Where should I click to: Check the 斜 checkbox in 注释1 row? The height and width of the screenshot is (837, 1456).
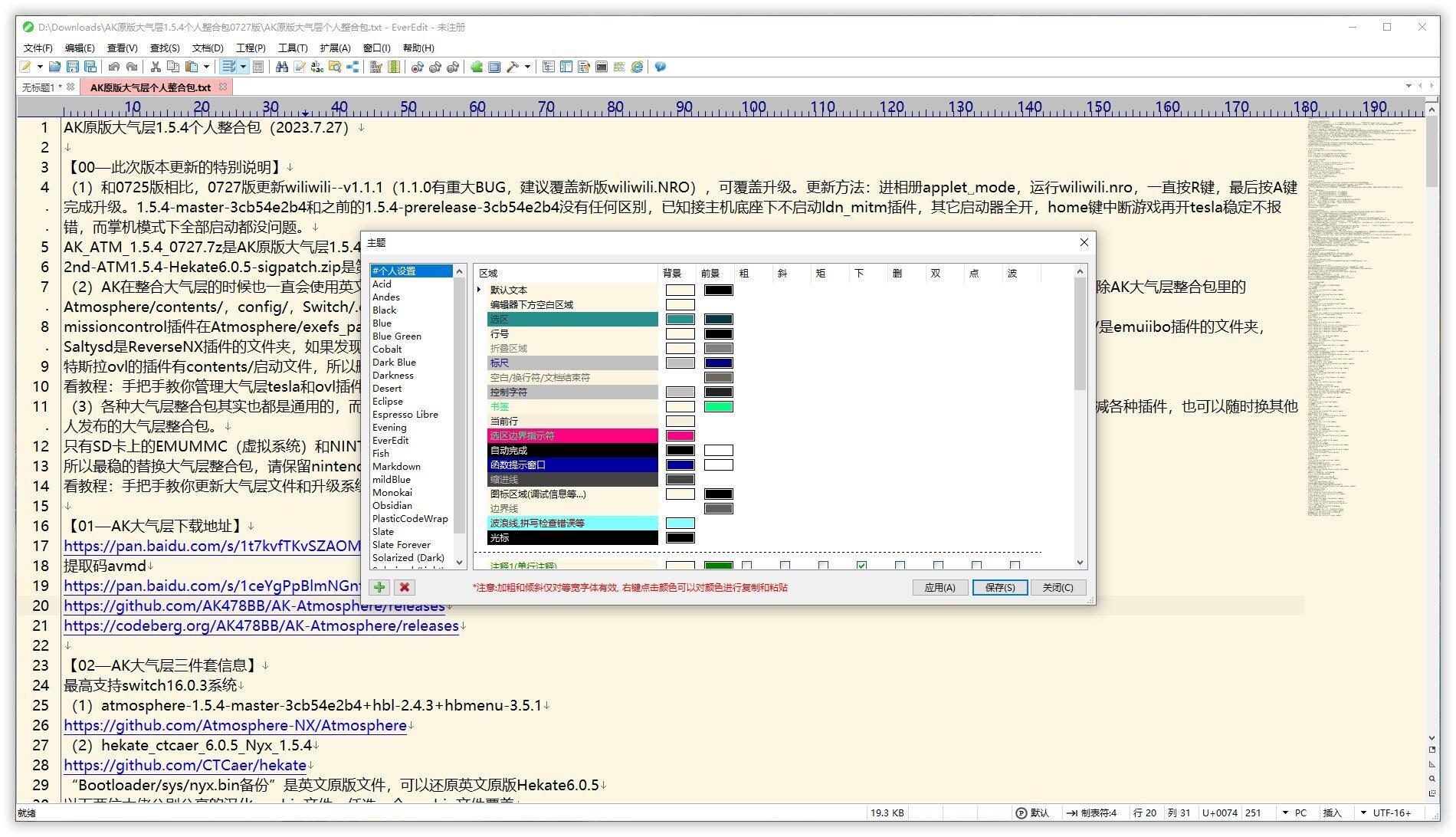coord(785,566)
